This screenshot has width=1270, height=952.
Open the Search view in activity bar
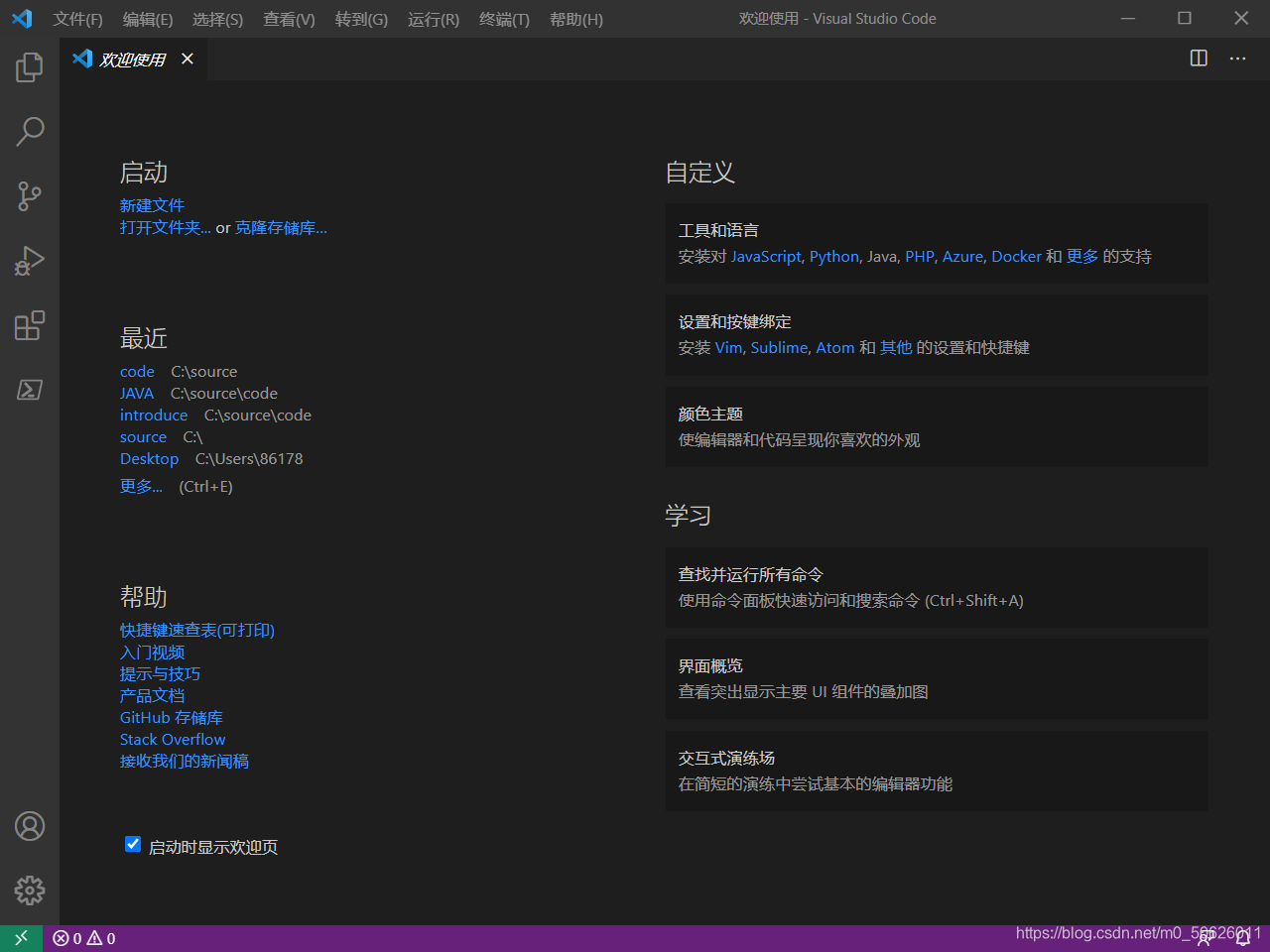(30, 131)
